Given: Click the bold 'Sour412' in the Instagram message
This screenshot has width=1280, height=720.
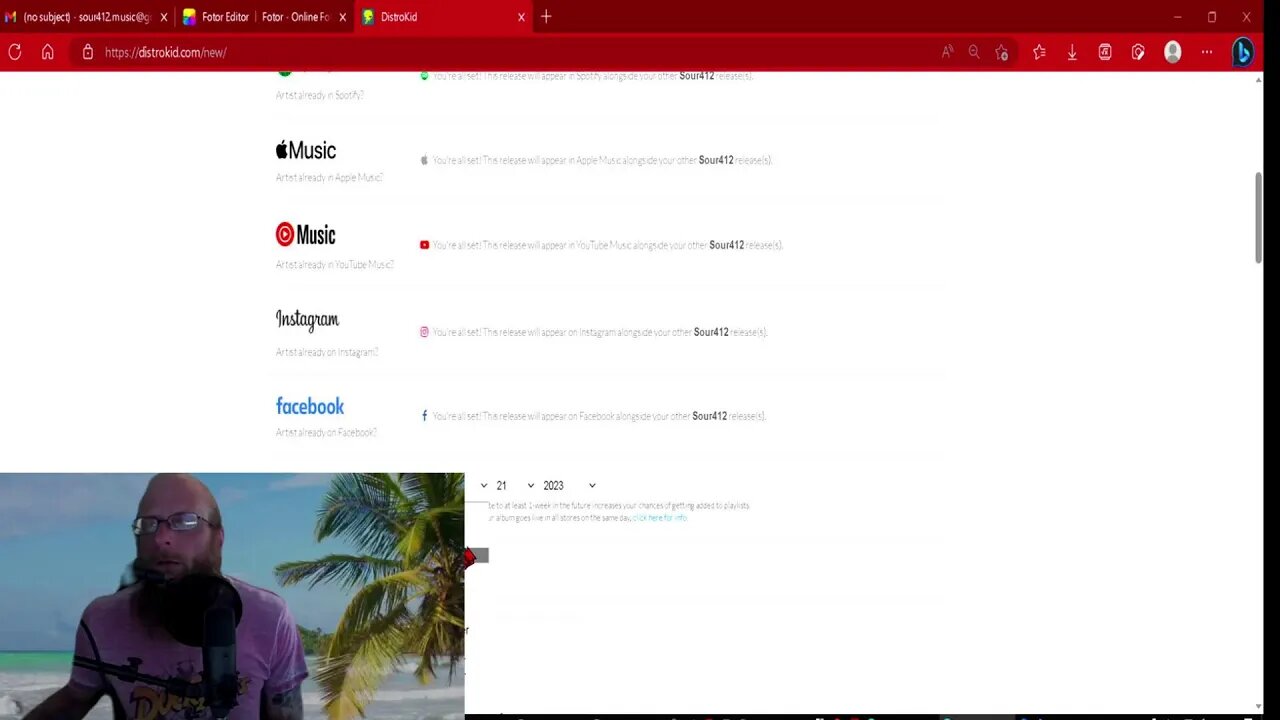Looking at the screenshot, I should pos(711,332).
